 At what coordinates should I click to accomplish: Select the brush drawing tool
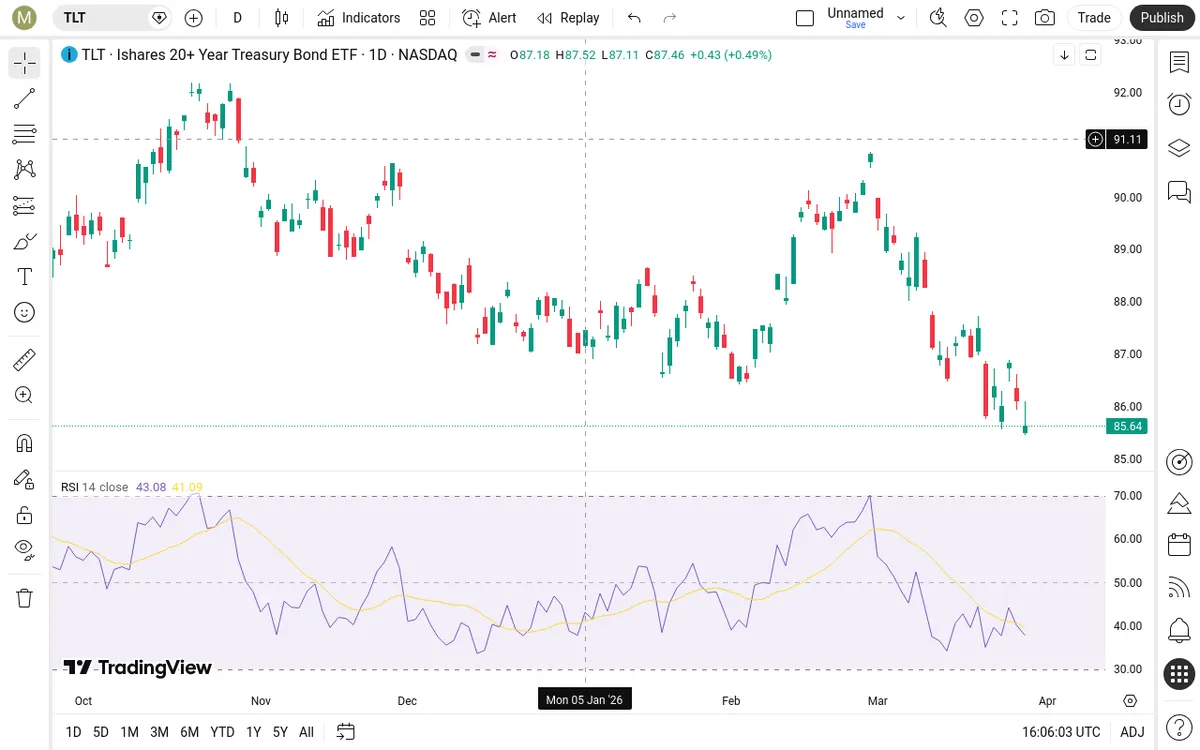tap(25, 241)
